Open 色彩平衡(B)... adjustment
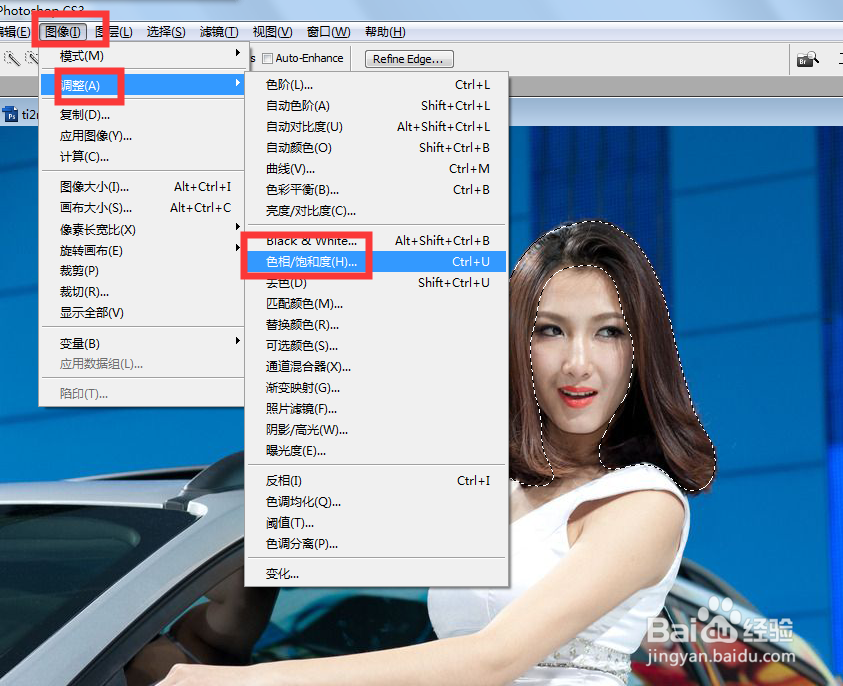843x686 pixels. point(376,189)
